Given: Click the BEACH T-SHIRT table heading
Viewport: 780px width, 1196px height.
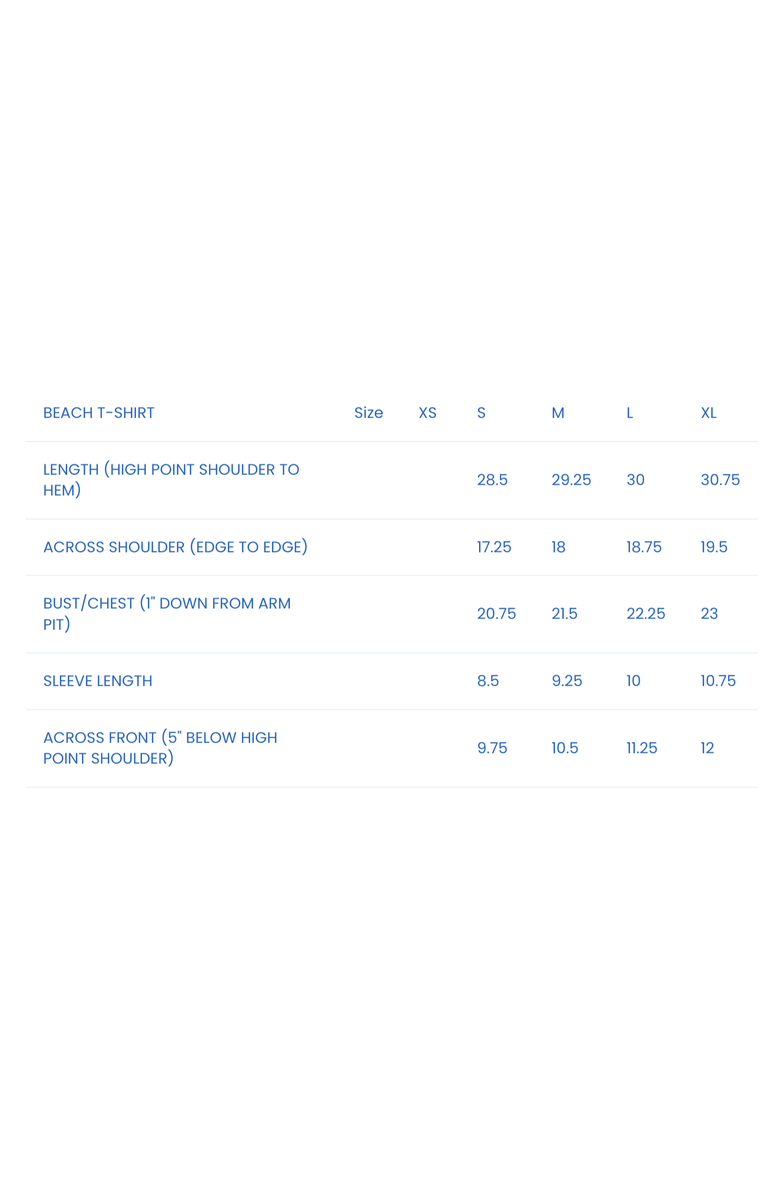Looking at the screenshot, I should [98, 413].
